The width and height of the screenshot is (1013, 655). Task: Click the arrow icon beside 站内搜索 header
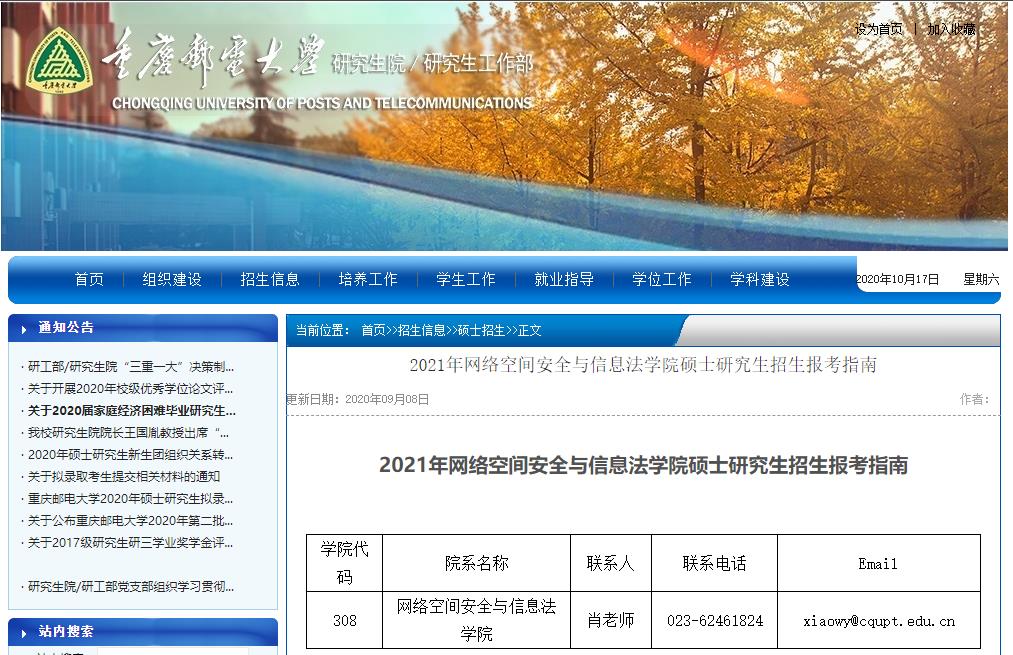pyautogui.click(x=22, y=633)
